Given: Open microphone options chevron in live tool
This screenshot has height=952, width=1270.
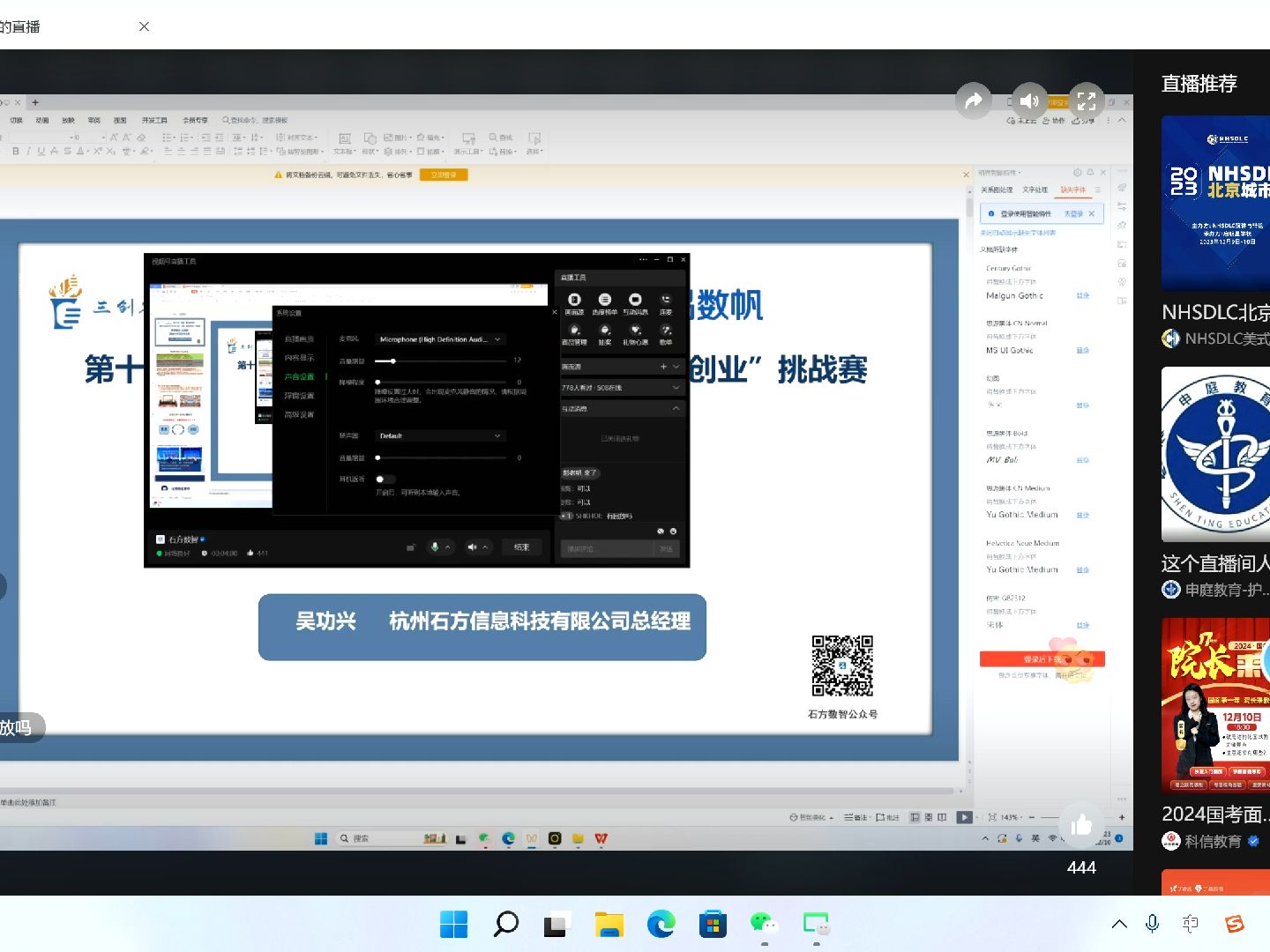Looking at the screenshot, I should (x=448, y=547).
